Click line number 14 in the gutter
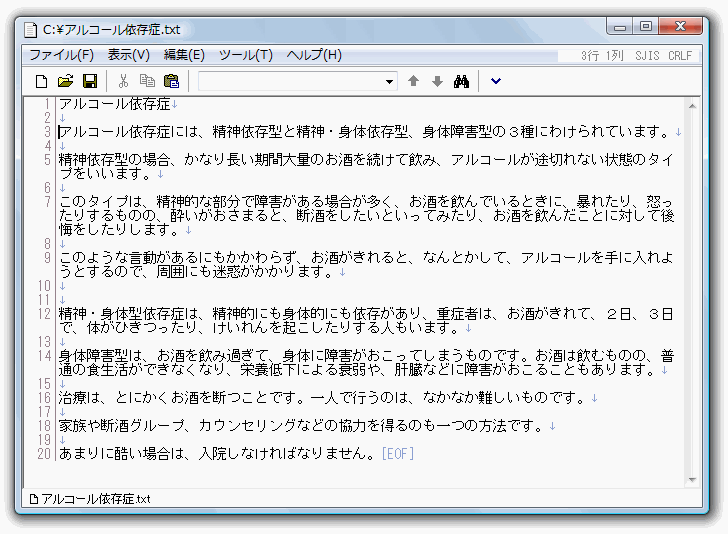The image size is (728, 534). click(44, 356)
